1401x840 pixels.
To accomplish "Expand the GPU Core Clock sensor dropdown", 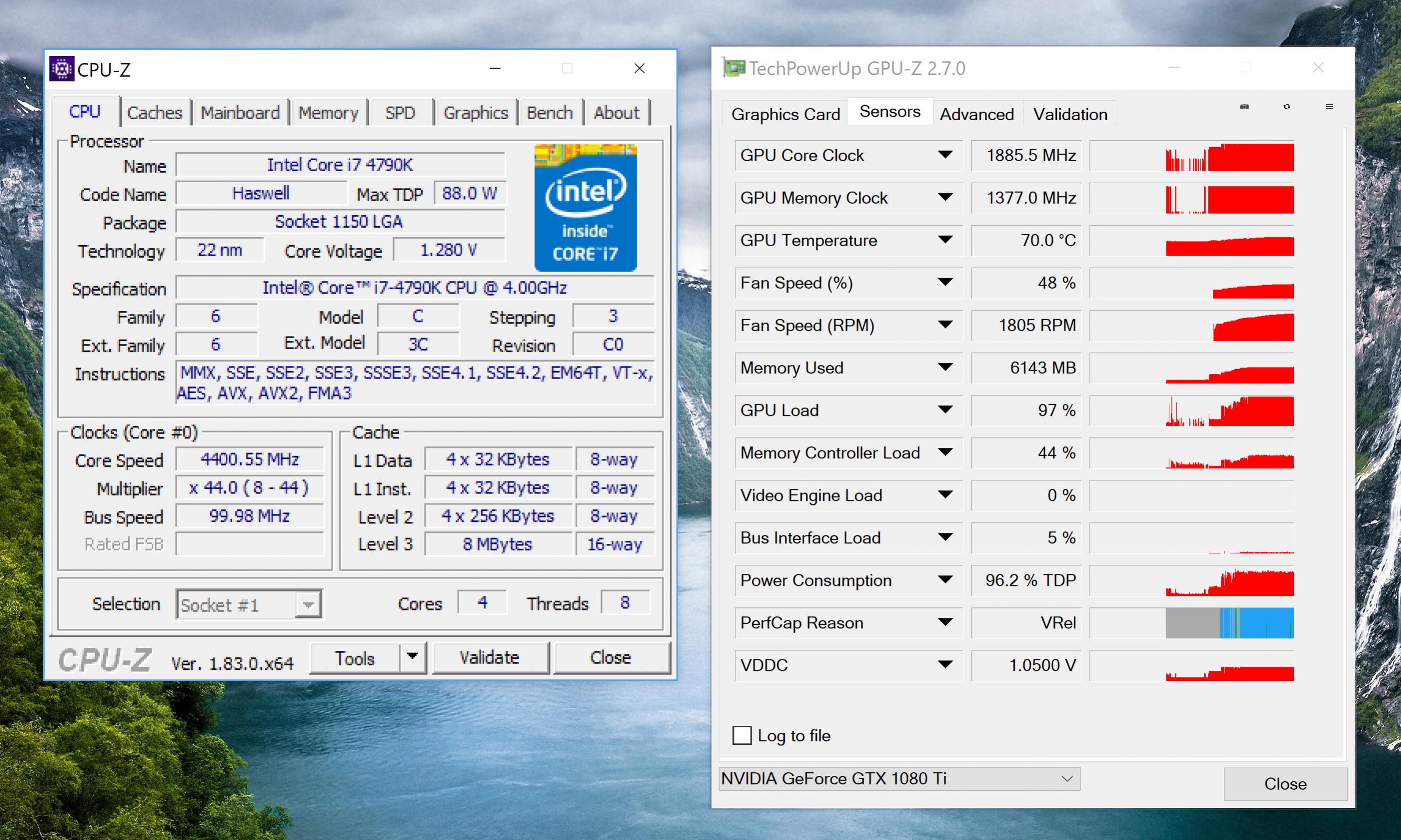I will point(945,155).
